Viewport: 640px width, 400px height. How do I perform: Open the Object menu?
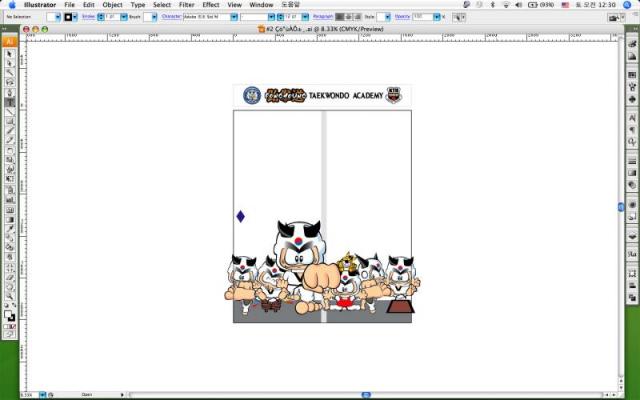click(112, 5)
